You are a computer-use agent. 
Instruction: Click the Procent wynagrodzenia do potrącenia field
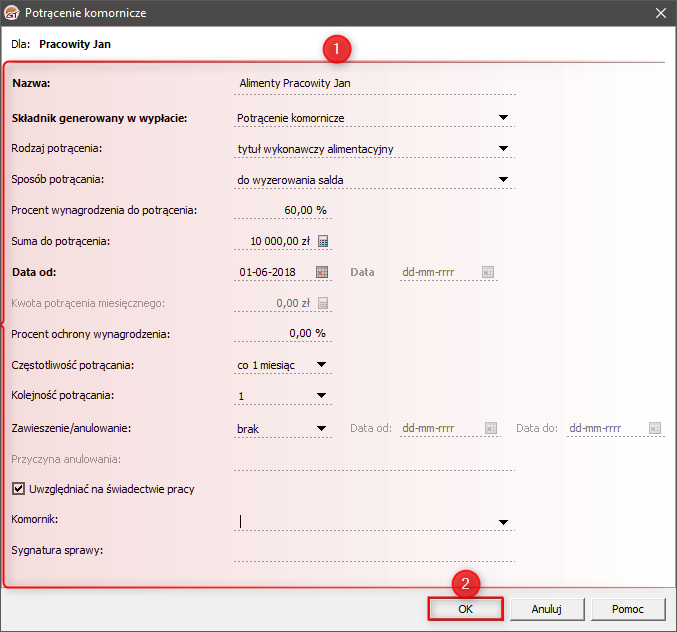(x=283, y=210)
